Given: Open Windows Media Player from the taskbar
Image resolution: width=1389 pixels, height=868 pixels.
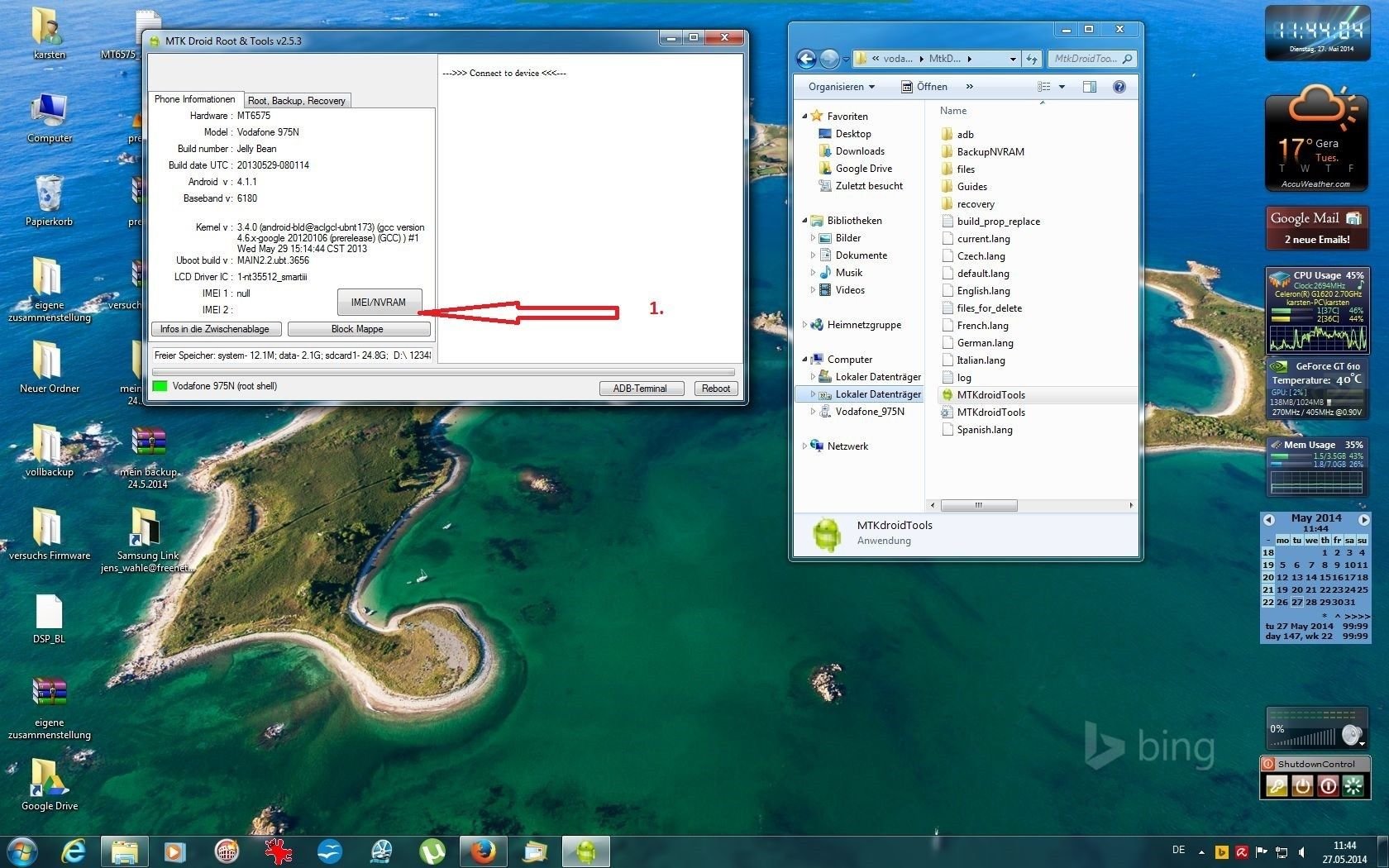Looking at the screenshot, I should [174, 851].
